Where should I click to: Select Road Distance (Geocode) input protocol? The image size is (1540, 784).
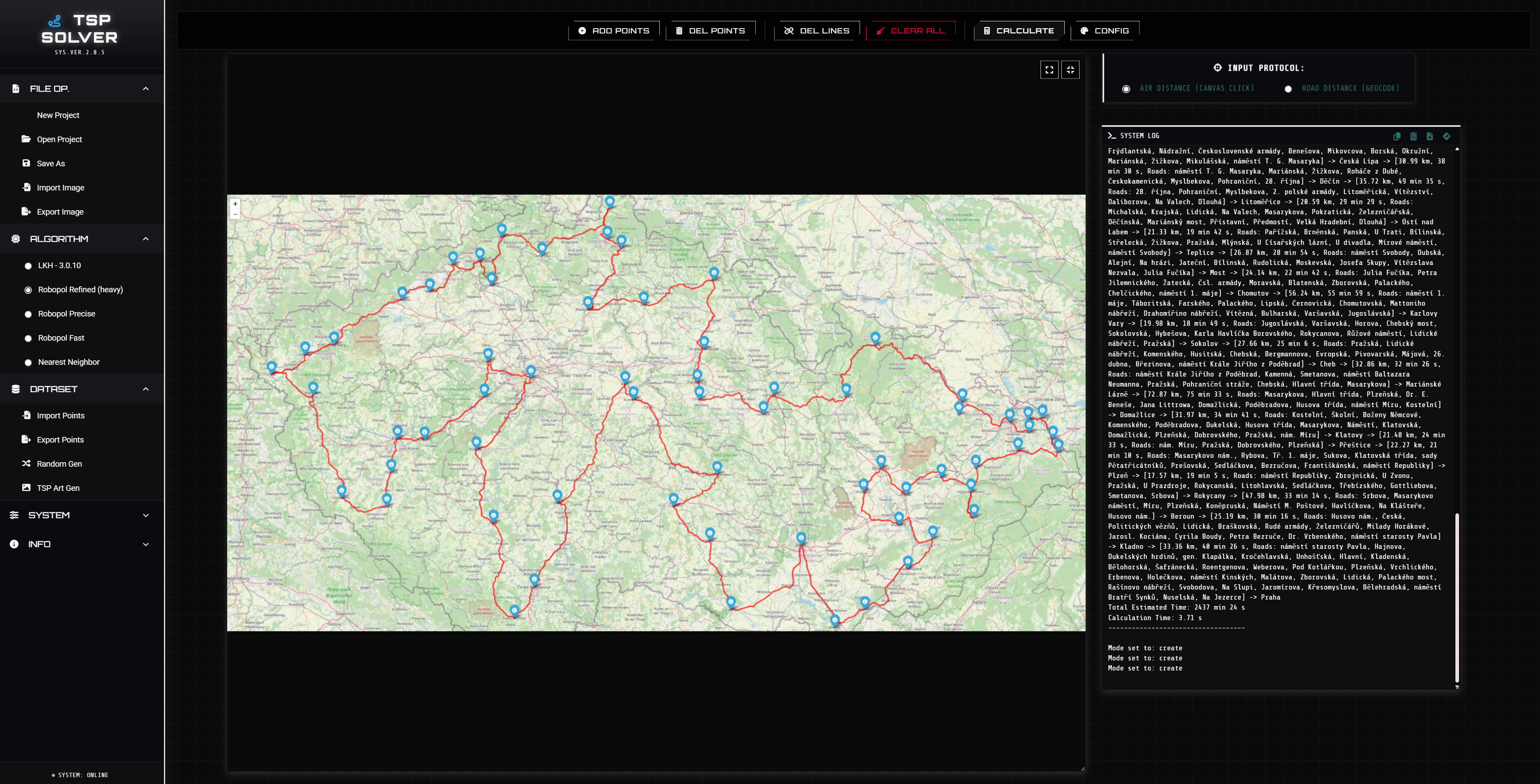tap(1288, 89)
